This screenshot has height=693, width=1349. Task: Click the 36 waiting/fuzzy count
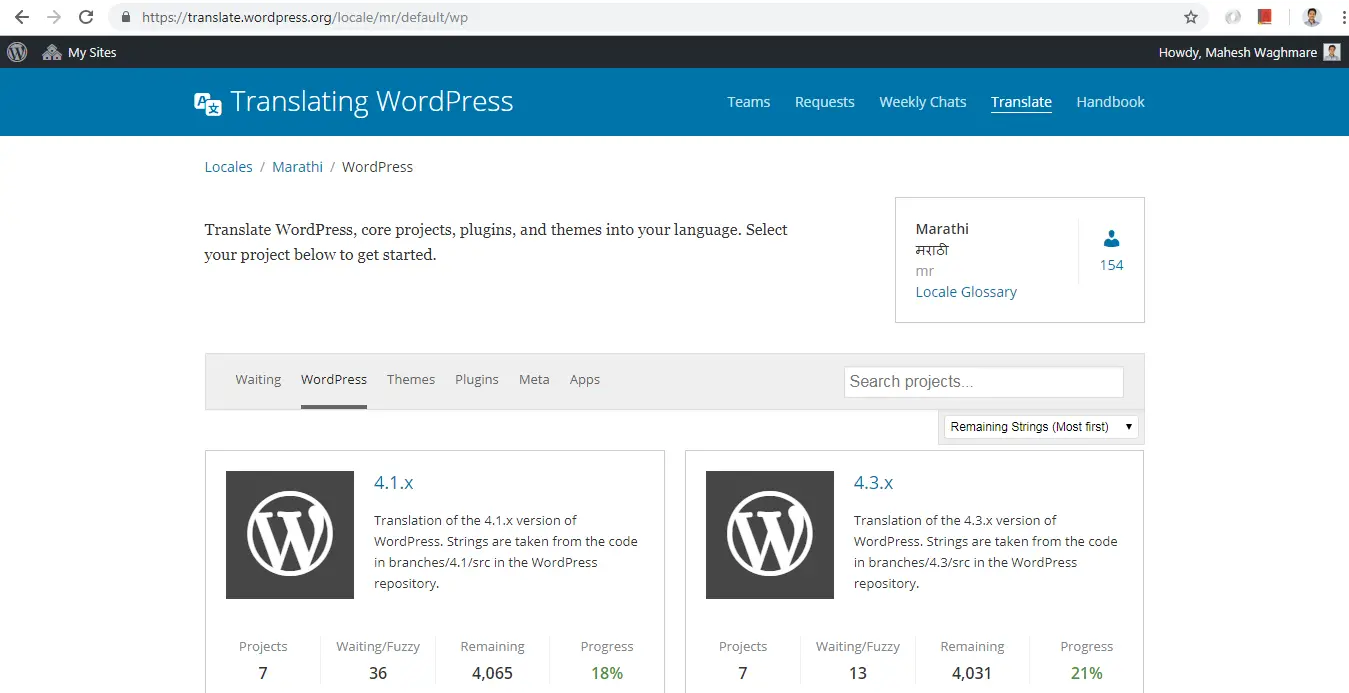378,673
